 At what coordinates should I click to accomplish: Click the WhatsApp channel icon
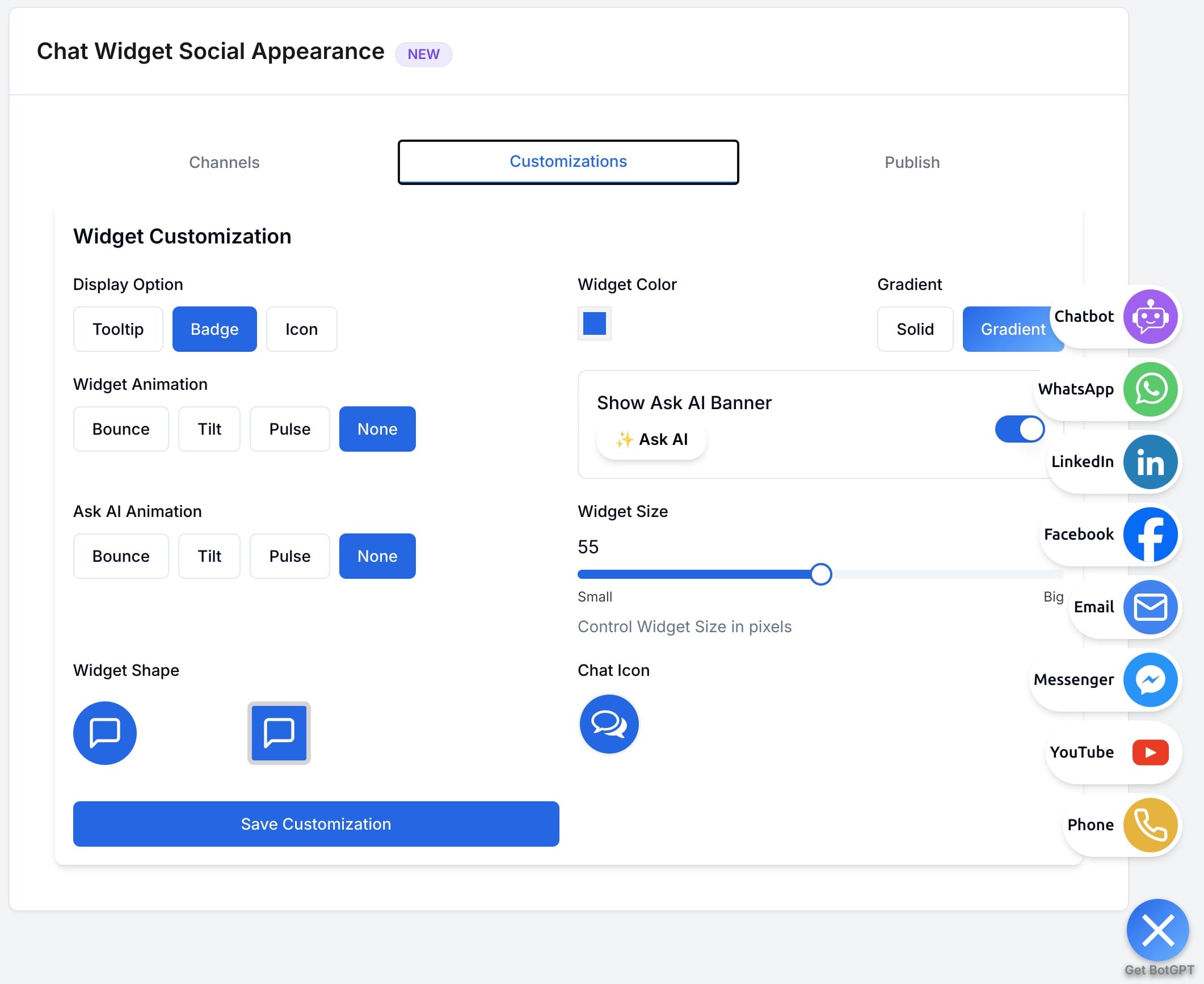point(1151,389)
